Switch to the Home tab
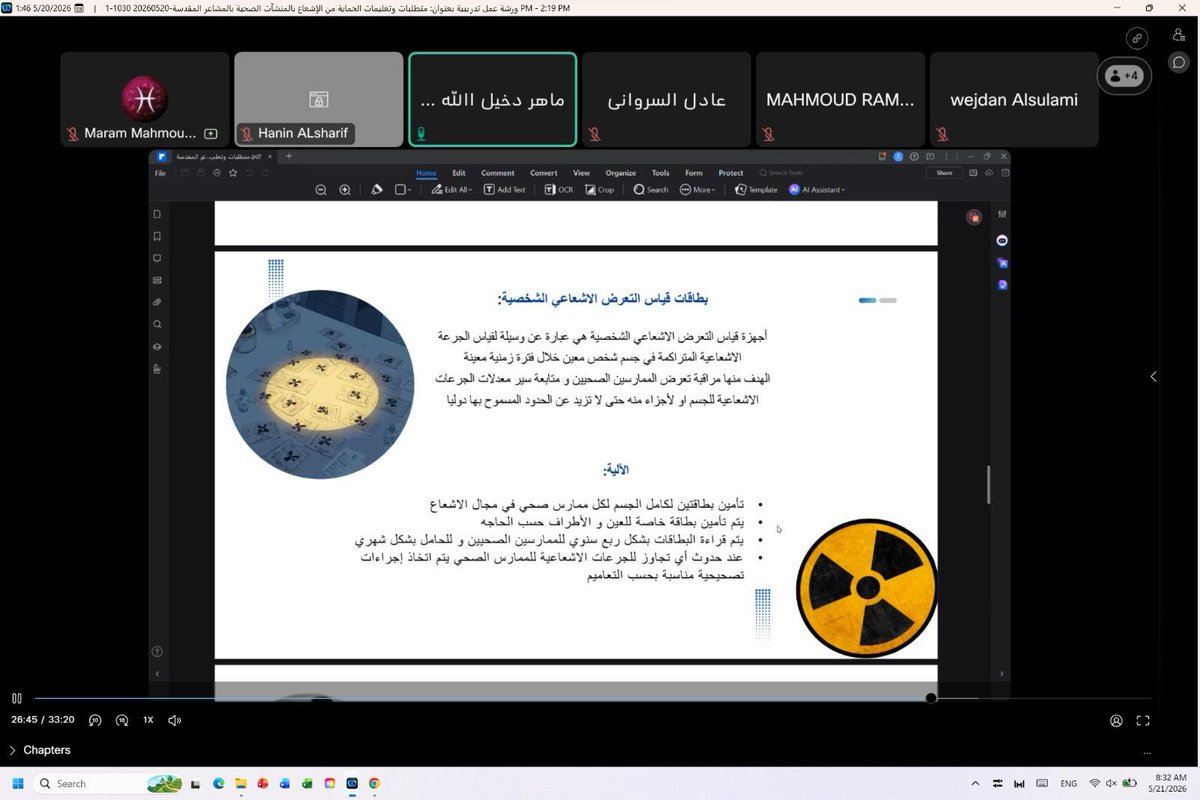1200x800 pixels. coord(427,173)
